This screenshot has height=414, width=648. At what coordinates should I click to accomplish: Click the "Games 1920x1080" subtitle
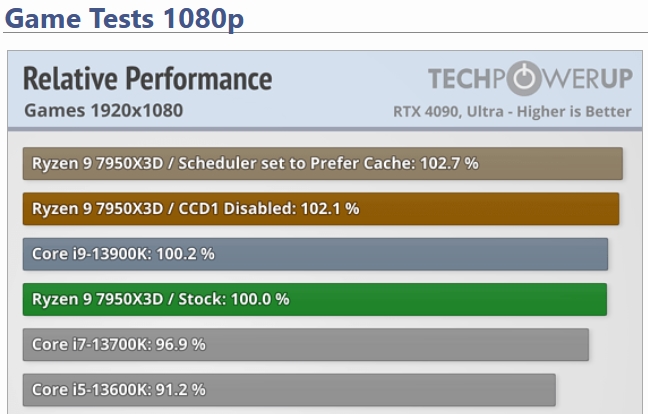(102, 110)
